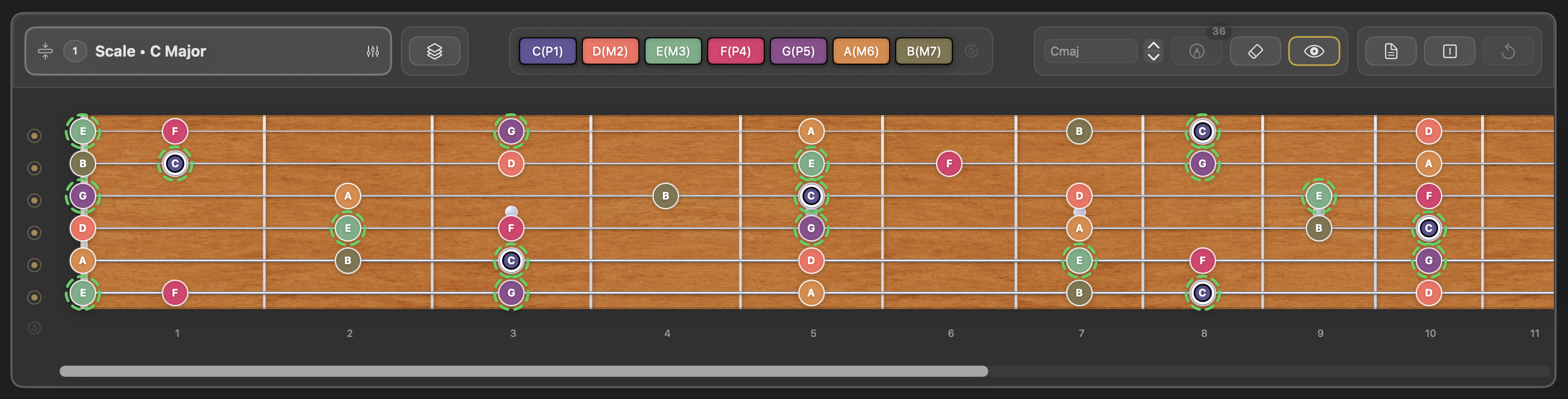
Task: Toggle the low E string radio indicator
Action: (34, 297)
